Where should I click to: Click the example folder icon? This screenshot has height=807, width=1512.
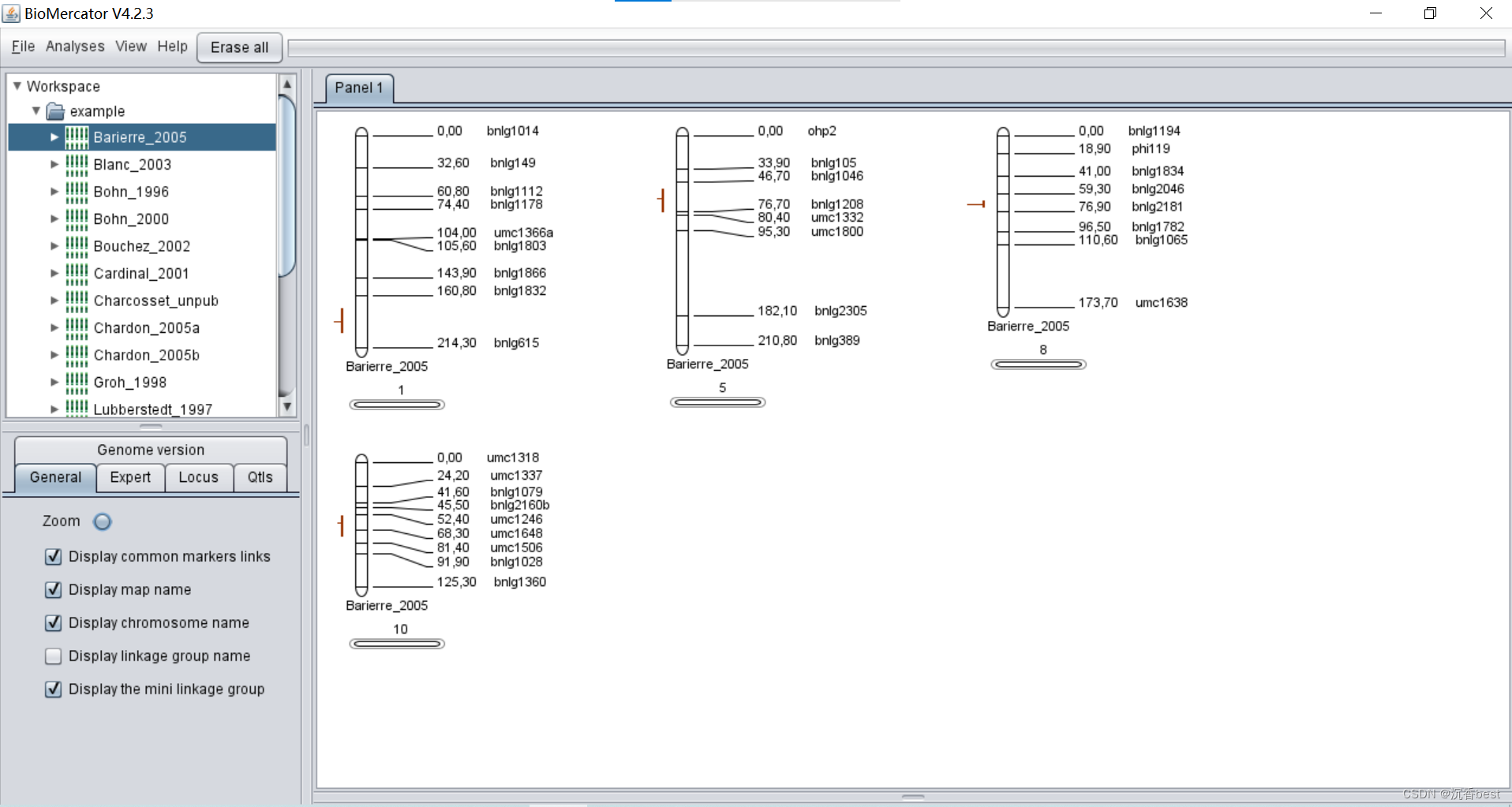click(54, 111)
